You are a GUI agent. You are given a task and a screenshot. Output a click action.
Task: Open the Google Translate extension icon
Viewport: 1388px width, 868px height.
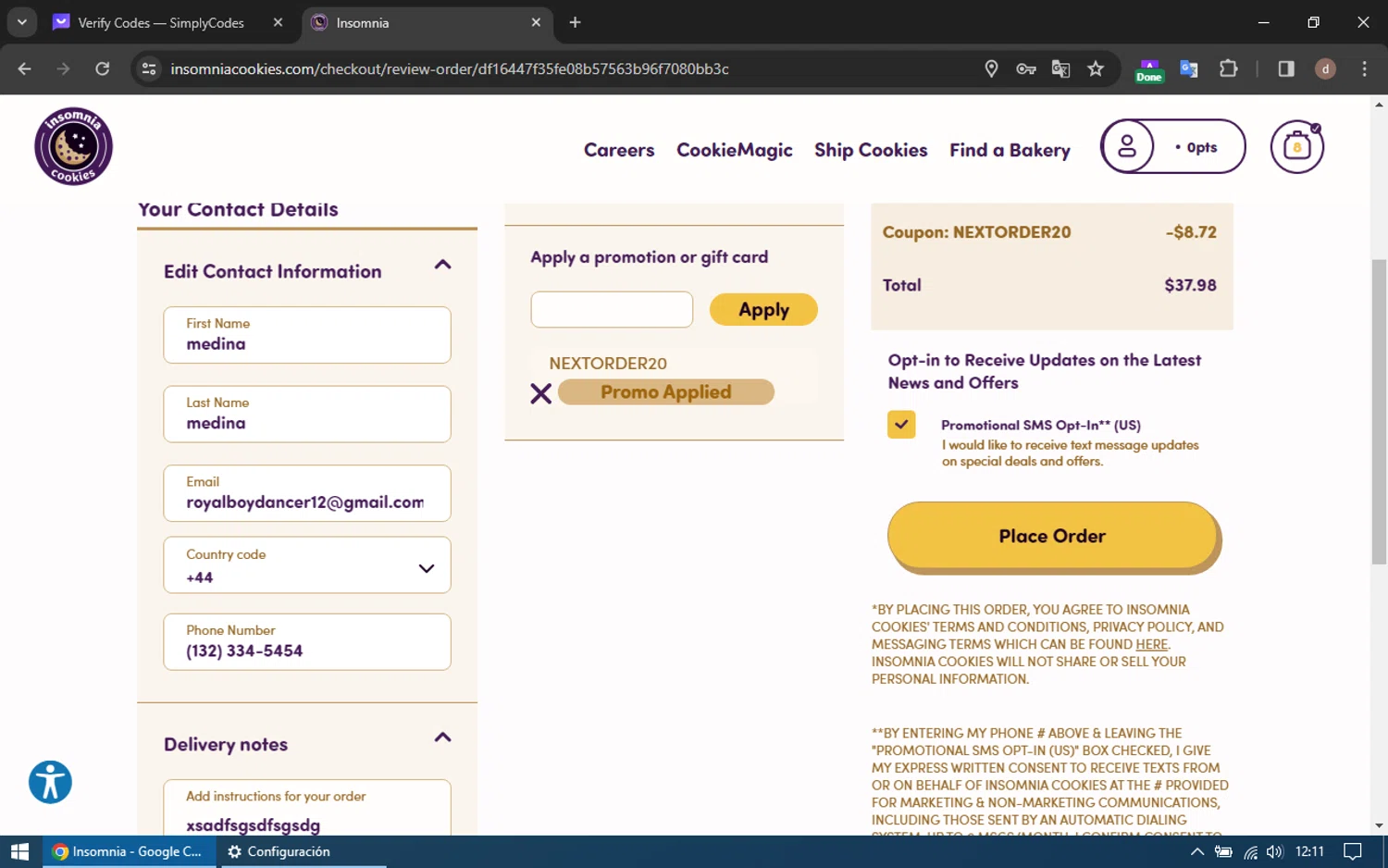tap(1189, 68)
